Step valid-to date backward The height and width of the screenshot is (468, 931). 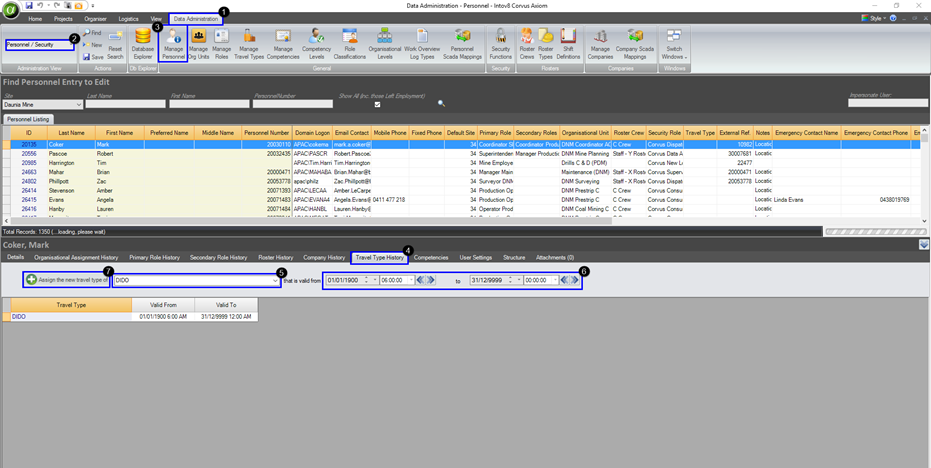pos(565,280)
